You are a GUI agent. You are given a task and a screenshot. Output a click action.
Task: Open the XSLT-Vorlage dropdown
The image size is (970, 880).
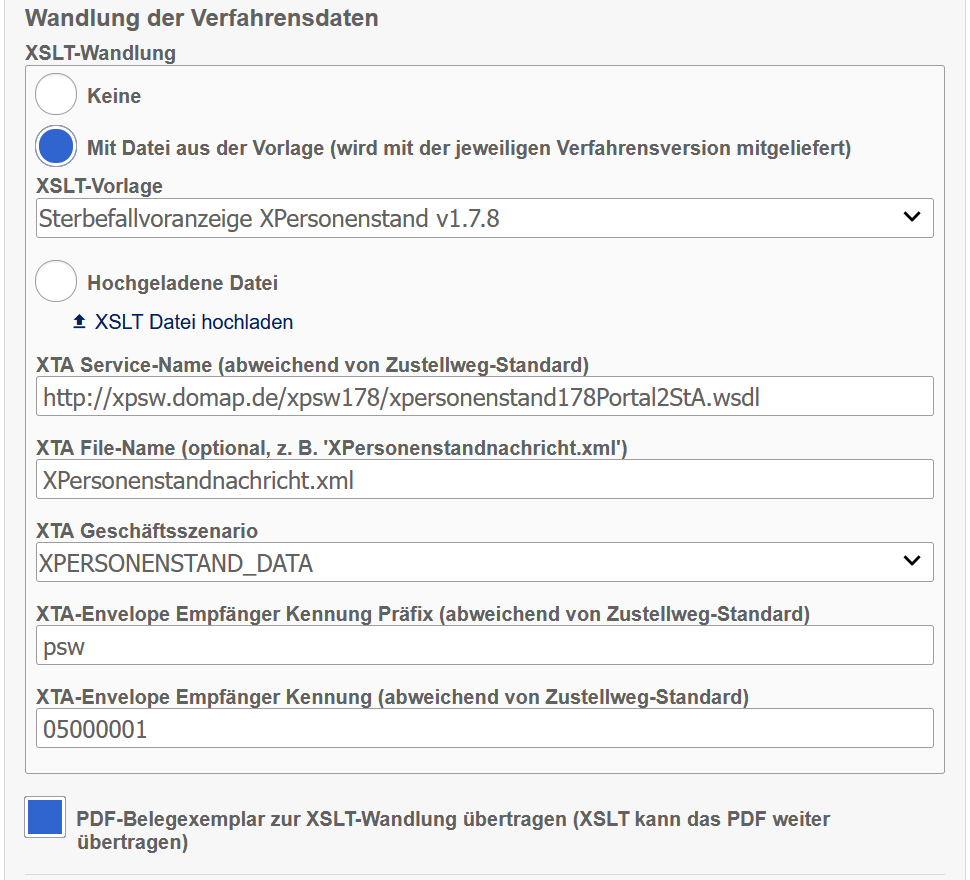(470, 218)
